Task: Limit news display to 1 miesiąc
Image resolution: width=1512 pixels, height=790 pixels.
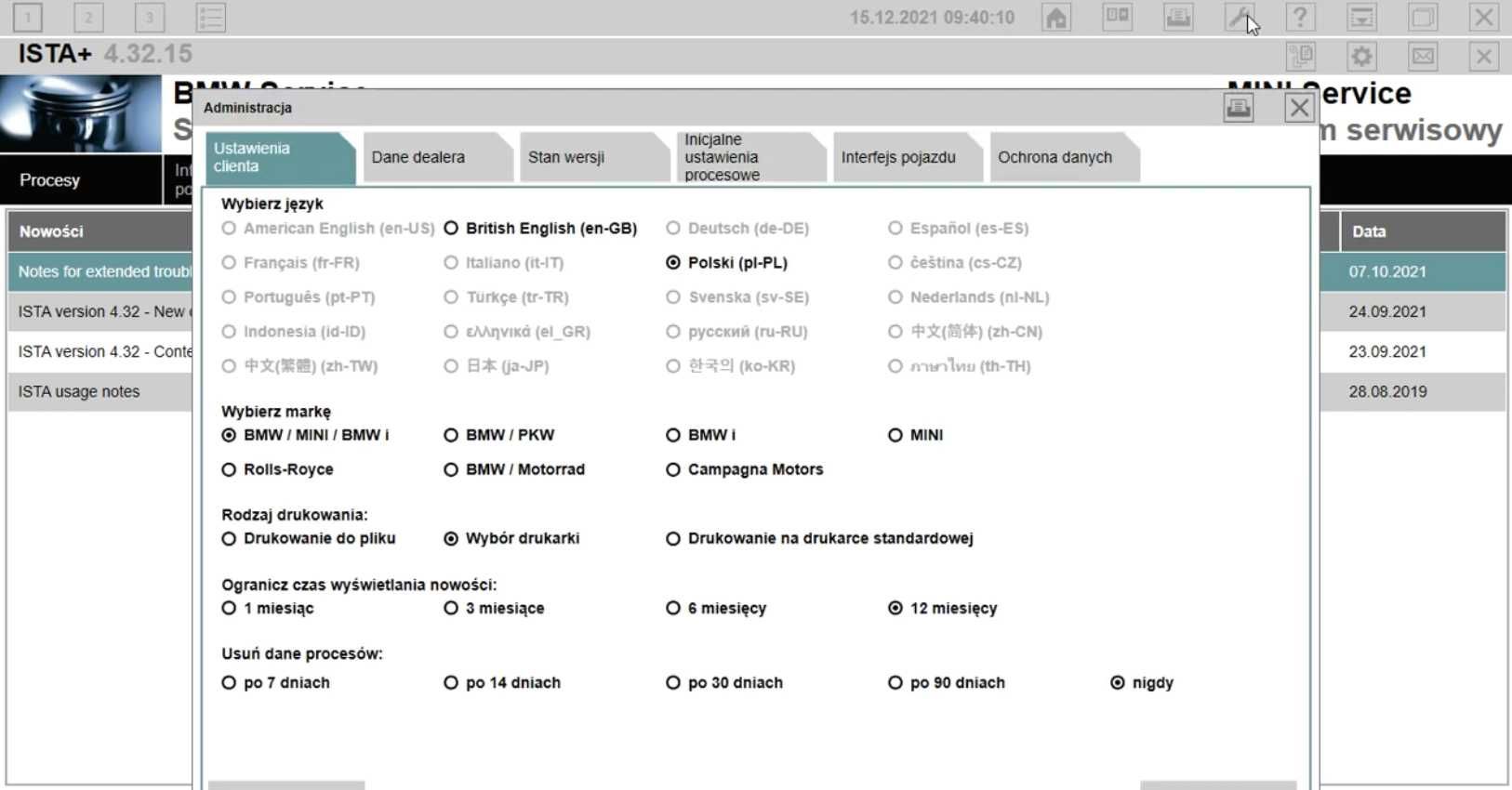Action: point(268,609)
